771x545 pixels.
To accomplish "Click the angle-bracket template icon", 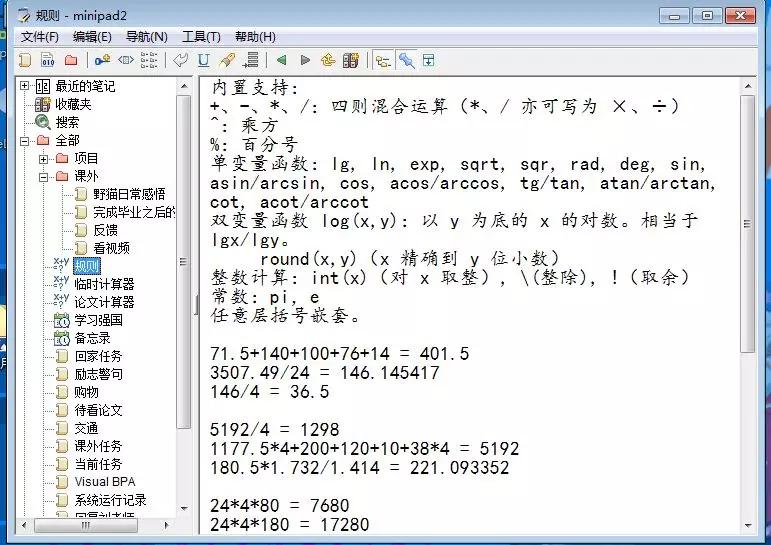I will click(126, 61).
